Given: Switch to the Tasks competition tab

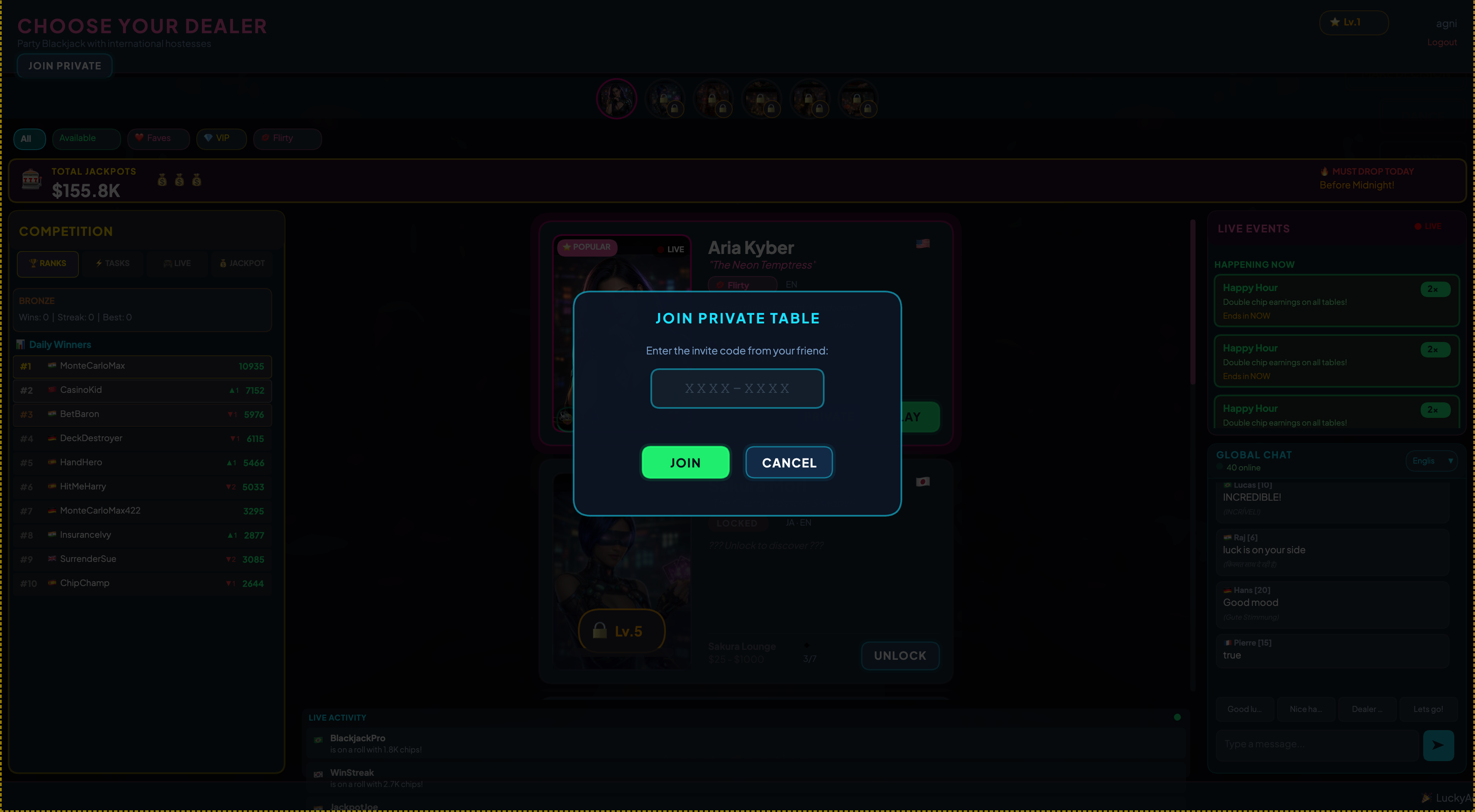Looking at the screenshot, I should tap(113, 263).
